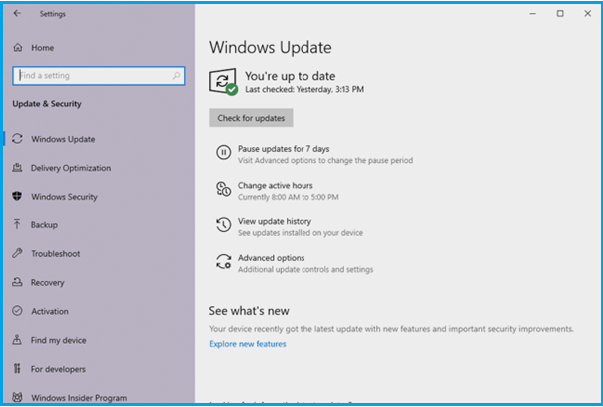Open Windows Security page

tap(64, 197)
